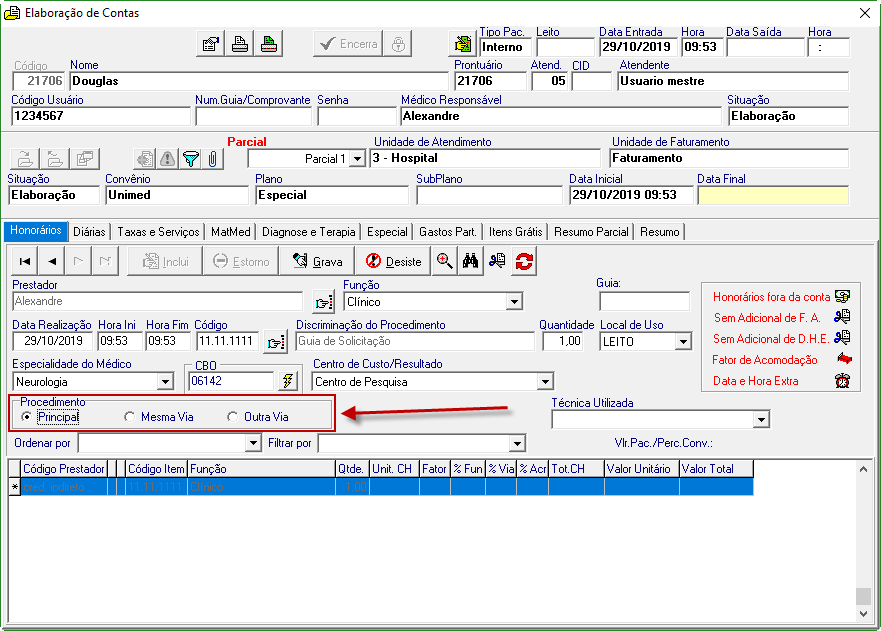Click the Num.Guia/Comprovante field
The height and width of the screenshot is (631, 881).
click(253, 116)
